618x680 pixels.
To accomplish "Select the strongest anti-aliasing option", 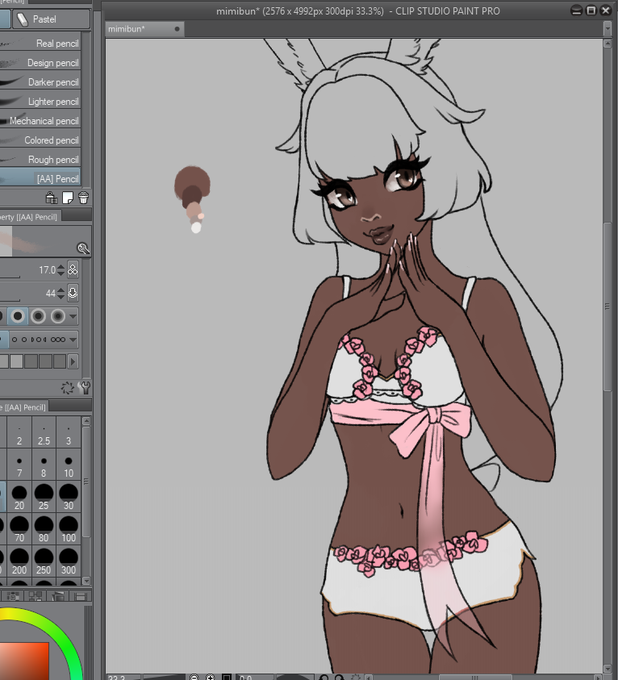I will (58, 316).
